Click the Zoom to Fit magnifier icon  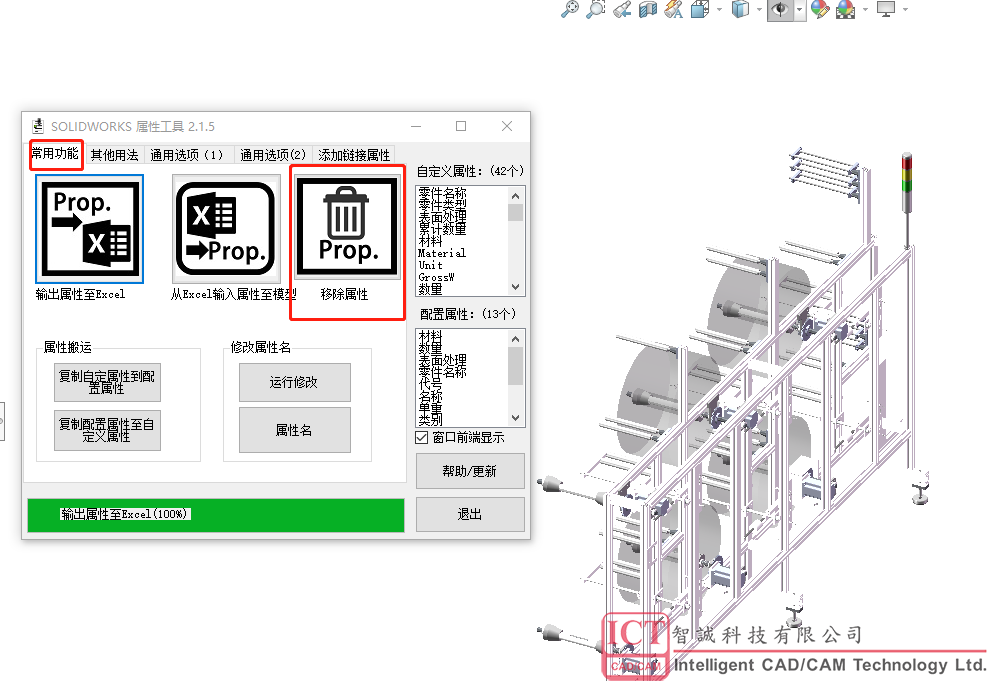tap(570, 9)
